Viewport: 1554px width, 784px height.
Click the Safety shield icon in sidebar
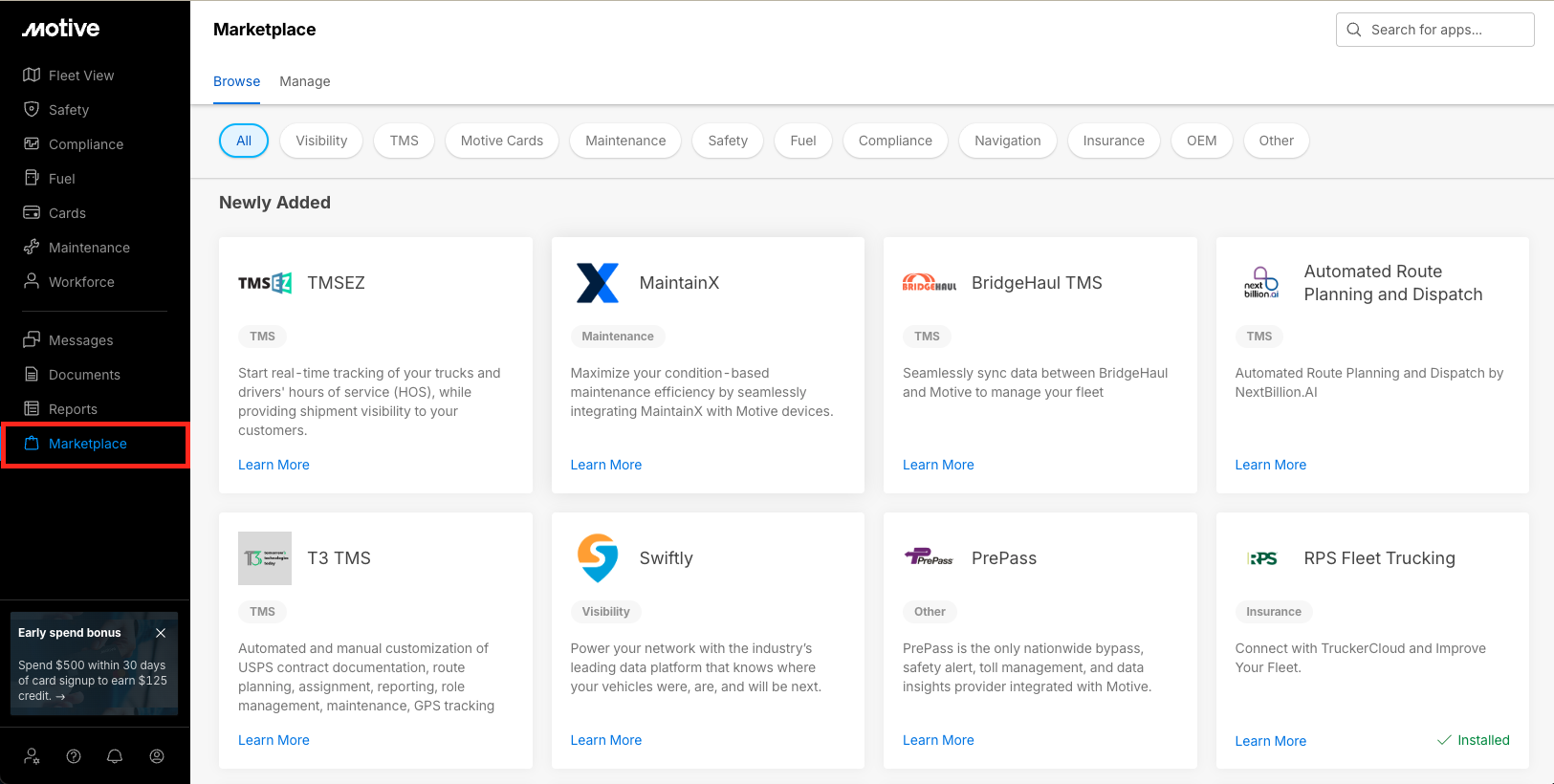pyautogui.click(x=32, y=109)
